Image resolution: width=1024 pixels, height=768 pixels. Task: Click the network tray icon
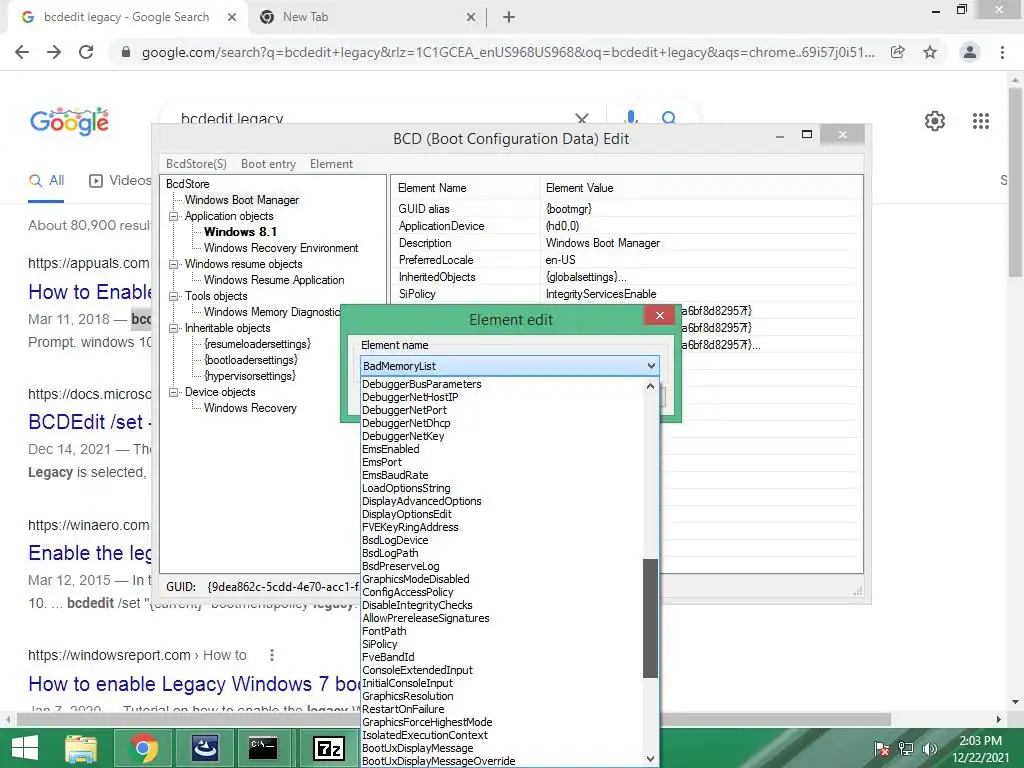[x=906, y=748]
